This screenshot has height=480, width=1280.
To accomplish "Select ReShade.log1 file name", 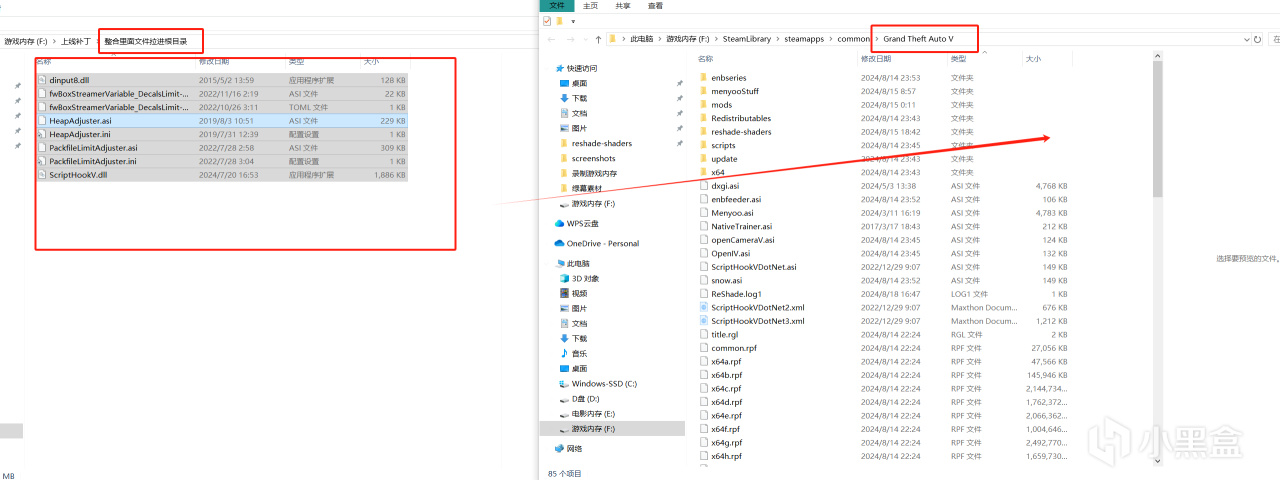I will tap(737, 294).
